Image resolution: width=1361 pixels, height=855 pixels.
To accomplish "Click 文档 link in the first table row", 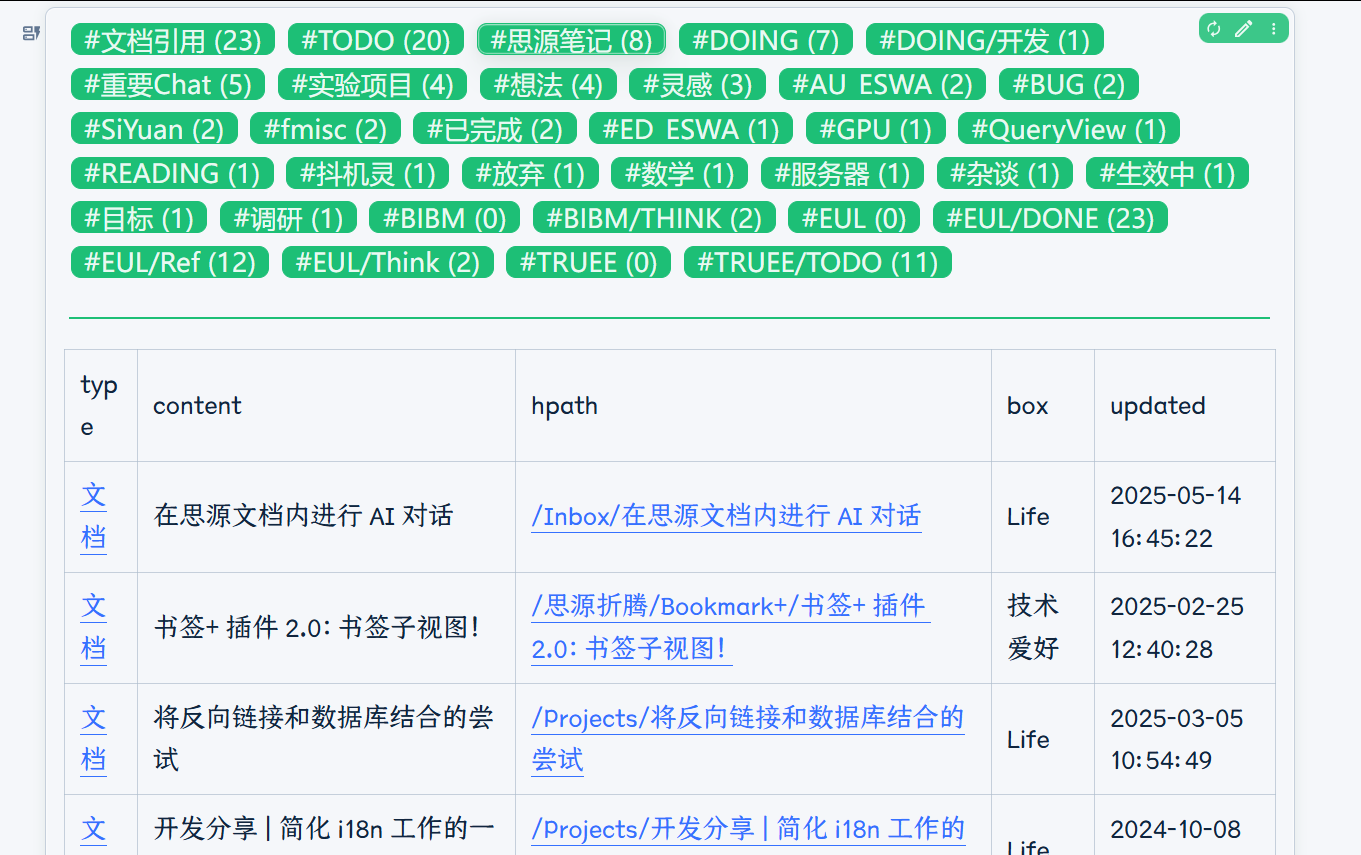I will tap(93, 517).
